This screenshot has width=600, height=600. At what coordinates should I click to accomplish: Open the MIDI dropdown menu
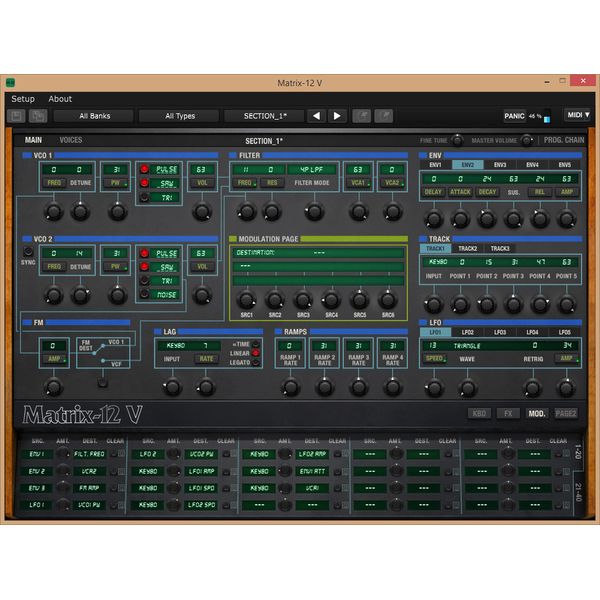pyautogui.click(x=578, y=115)
